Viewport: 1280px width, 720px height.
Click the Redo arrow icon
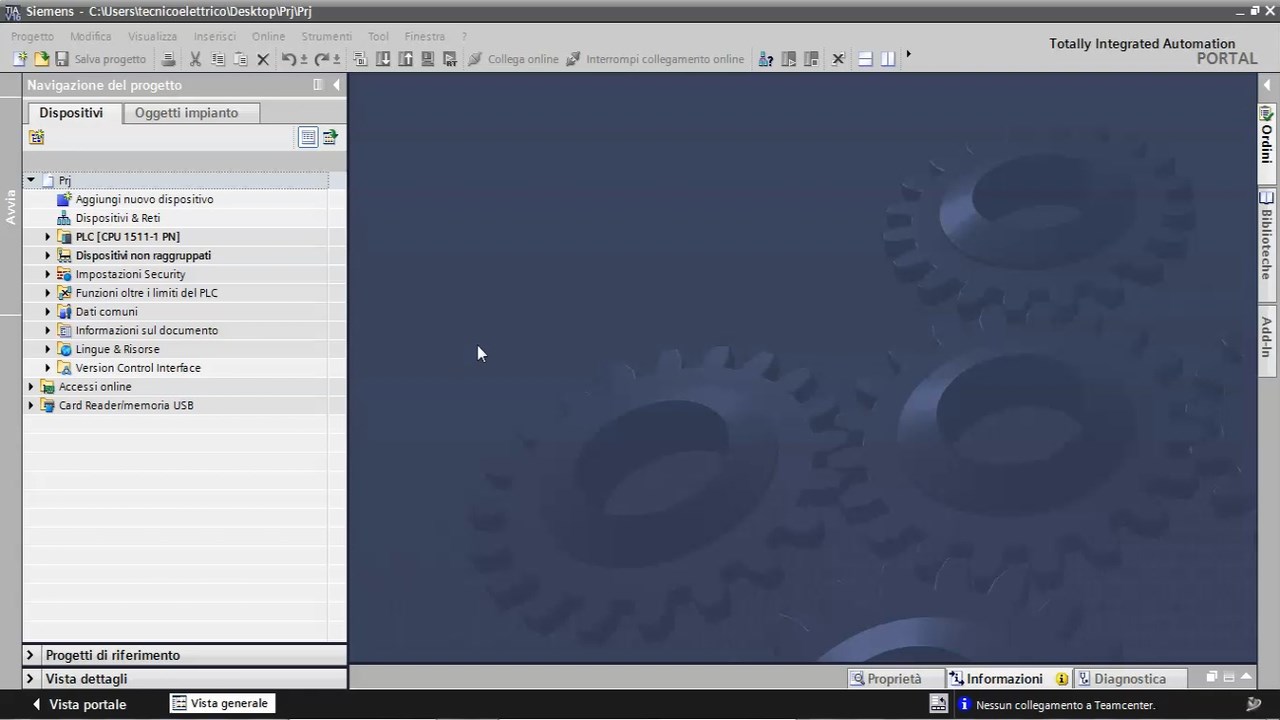click(x=322, y=59)
